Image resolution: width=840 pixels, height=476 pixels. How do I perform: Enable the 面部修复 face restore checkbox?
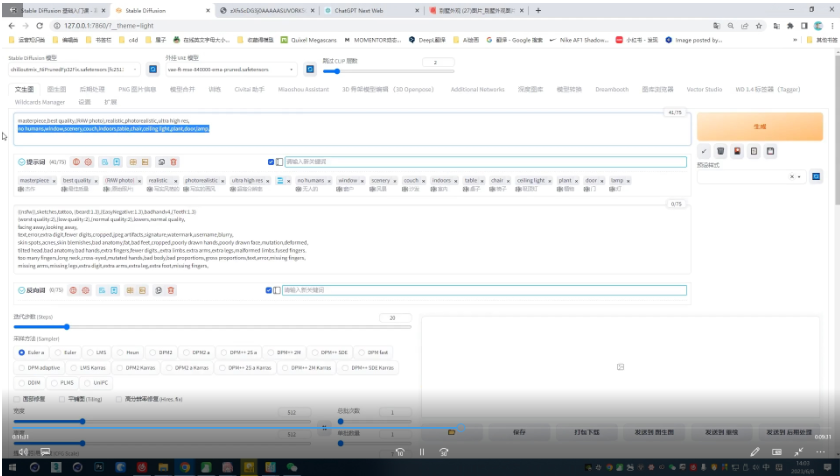(x=17, y=399)
